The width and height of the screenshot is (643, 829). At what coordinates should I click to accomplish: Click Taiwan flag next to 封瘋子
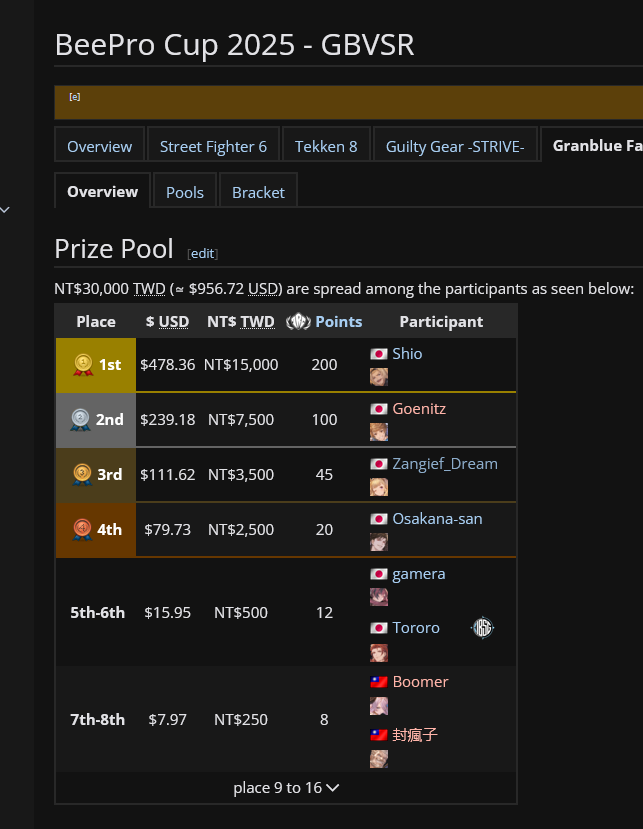click(x=379, y=734)
